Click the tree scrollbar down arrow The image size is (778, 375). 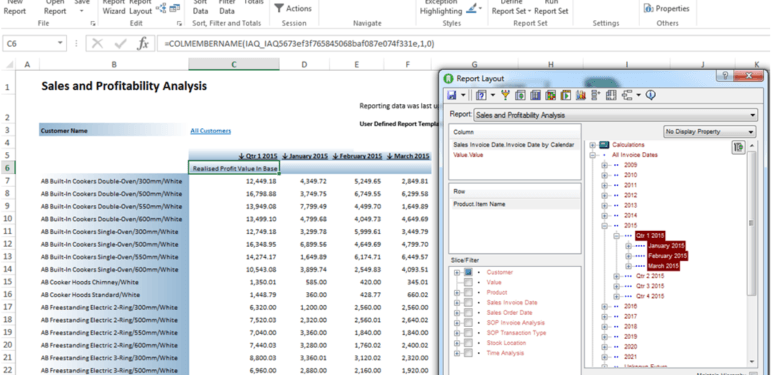(752, 362)
